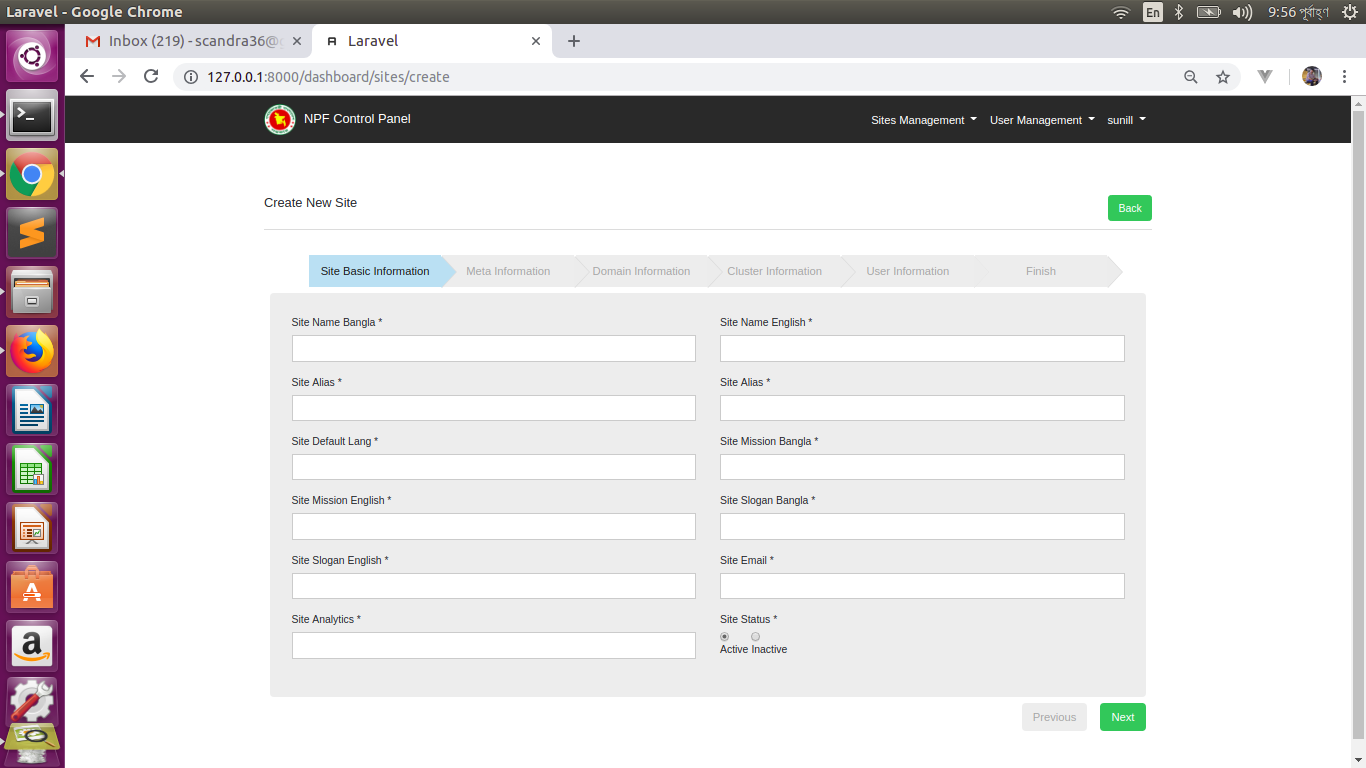Adjust the system volume indicator
Viewport: 1366px width, 768px height.
(1241, 12)
